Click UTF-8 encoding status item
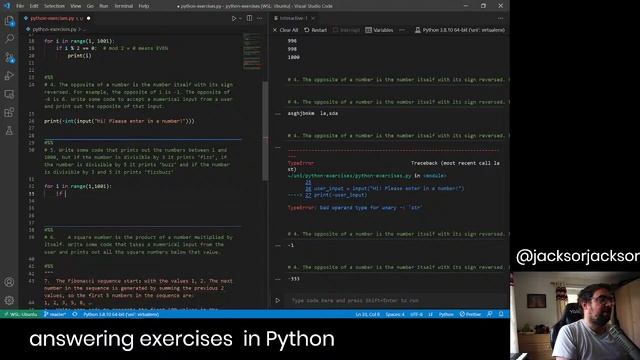Screen dimensions: 640x360 click(x=416, y=314)
